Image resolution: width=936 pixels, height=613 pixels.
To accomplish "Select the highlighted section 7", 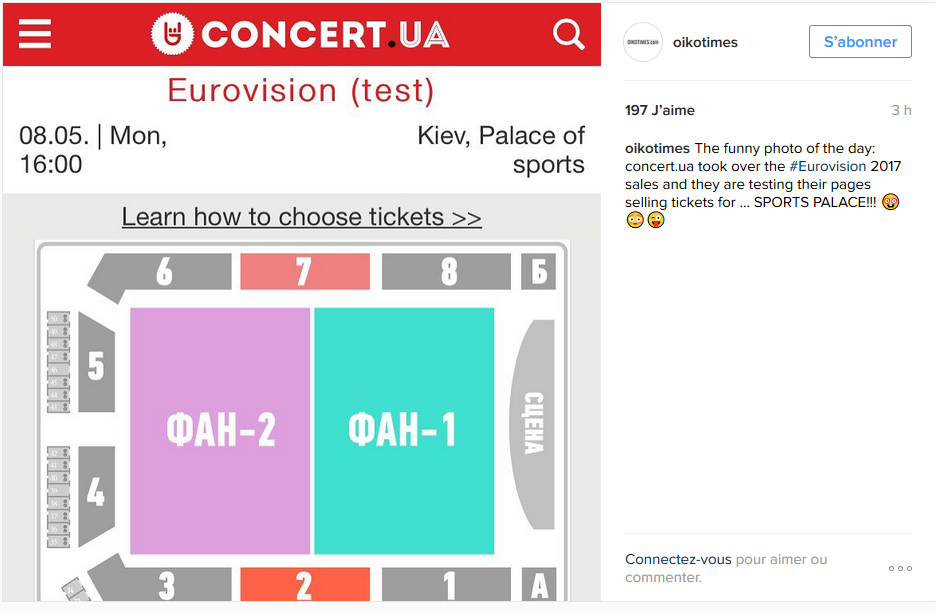I will click(305, 272).
